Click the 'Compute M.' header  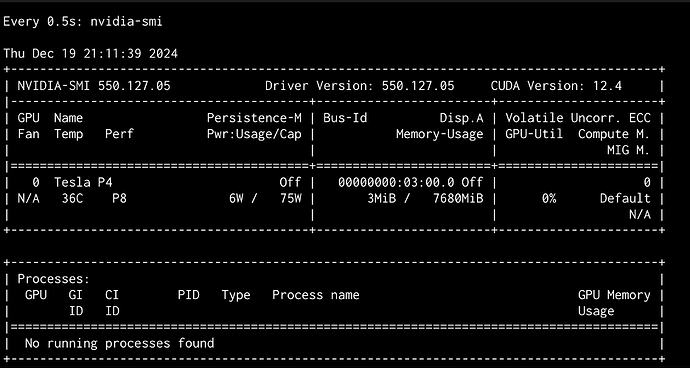pyautogui.click(x=614, y=134)
